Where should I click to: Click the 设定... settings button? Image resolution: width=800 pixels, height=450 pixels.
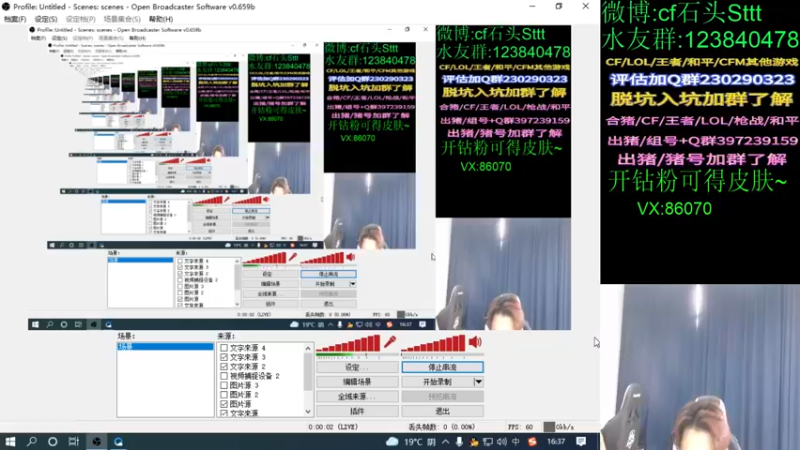(x=357, y=367)
